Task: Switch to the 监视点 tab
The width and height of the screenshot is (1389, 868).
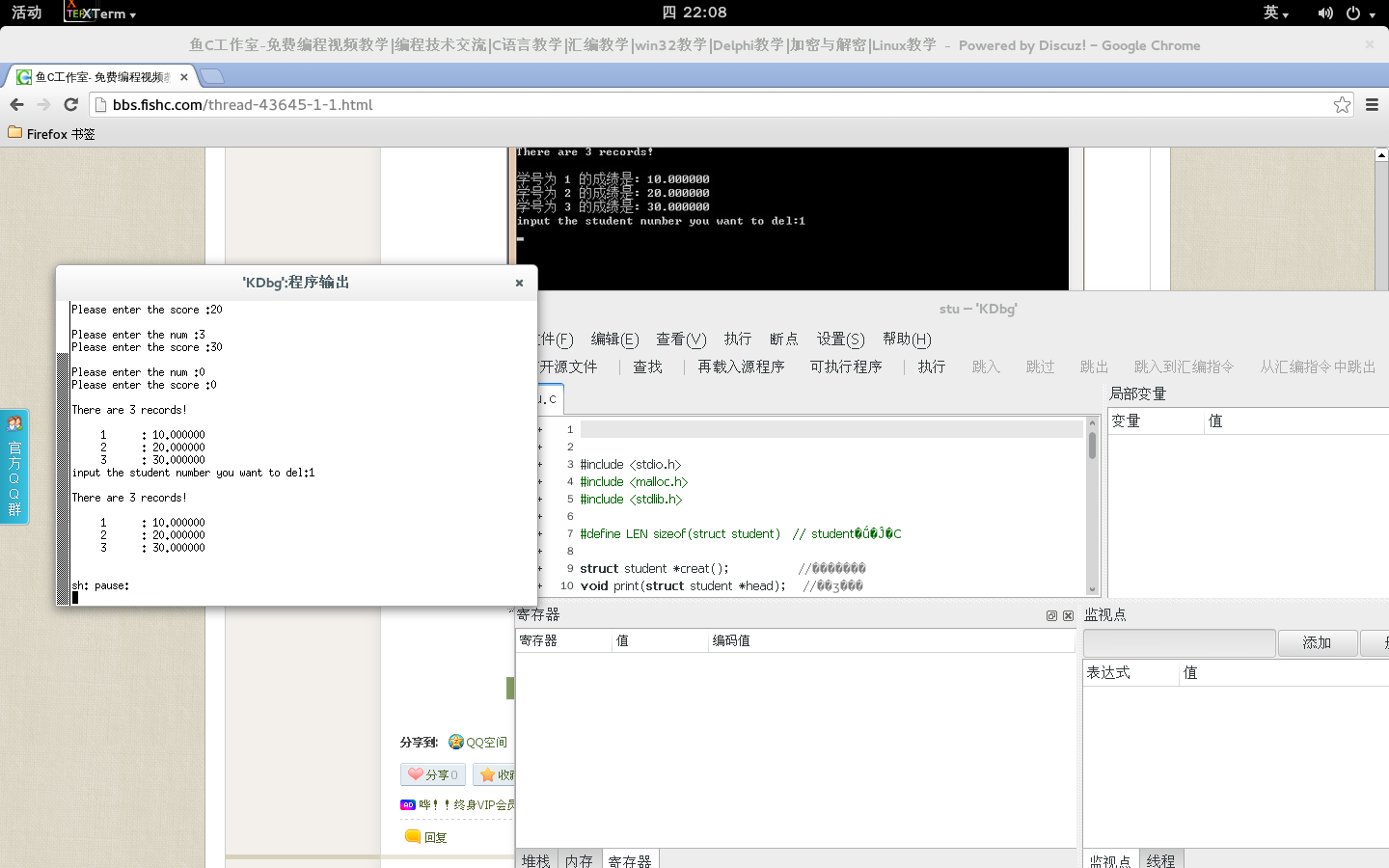Action: coord(1110,860)
